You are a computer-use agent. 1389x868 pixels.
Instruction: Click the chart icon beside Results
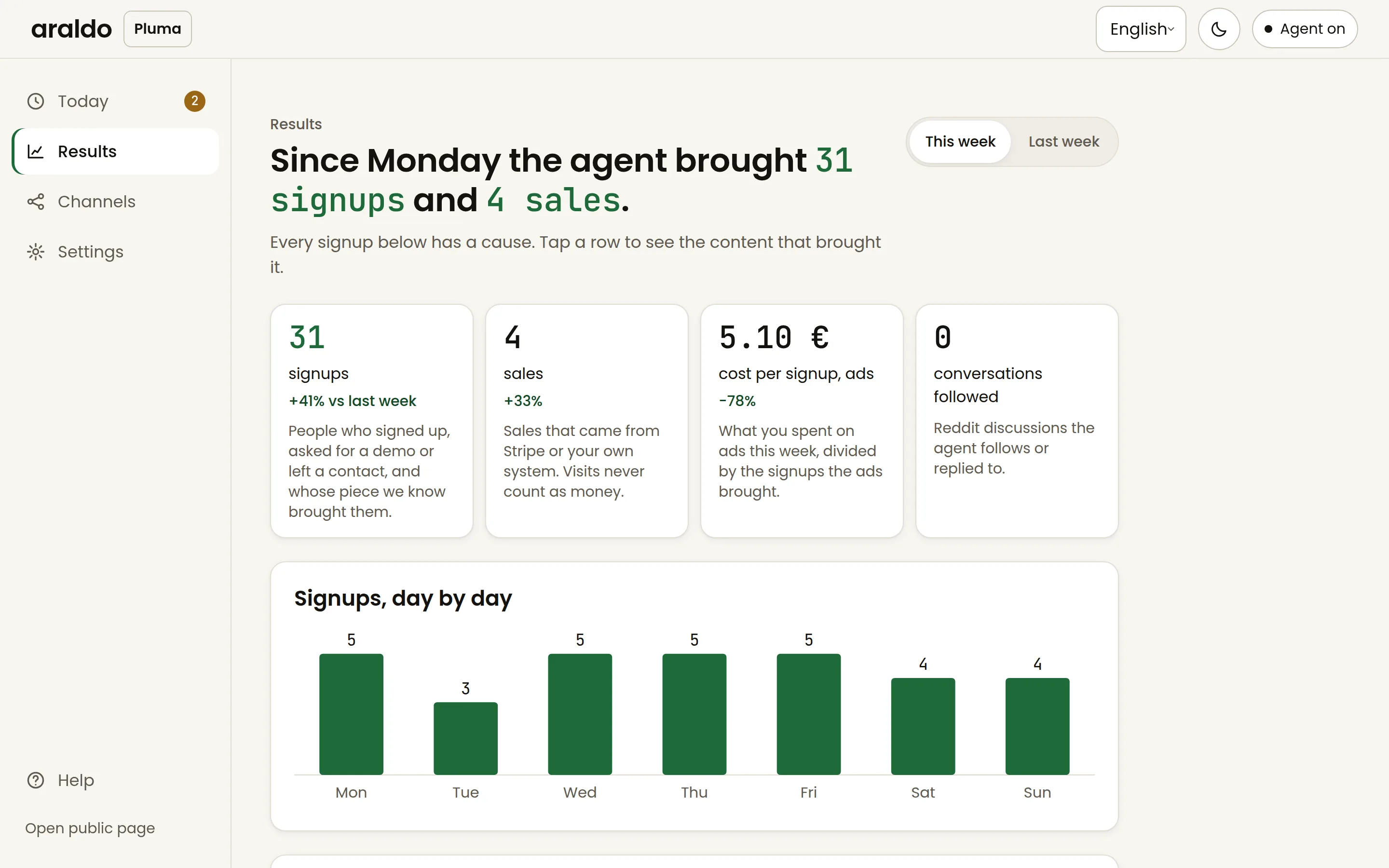(x=36, y=151)
